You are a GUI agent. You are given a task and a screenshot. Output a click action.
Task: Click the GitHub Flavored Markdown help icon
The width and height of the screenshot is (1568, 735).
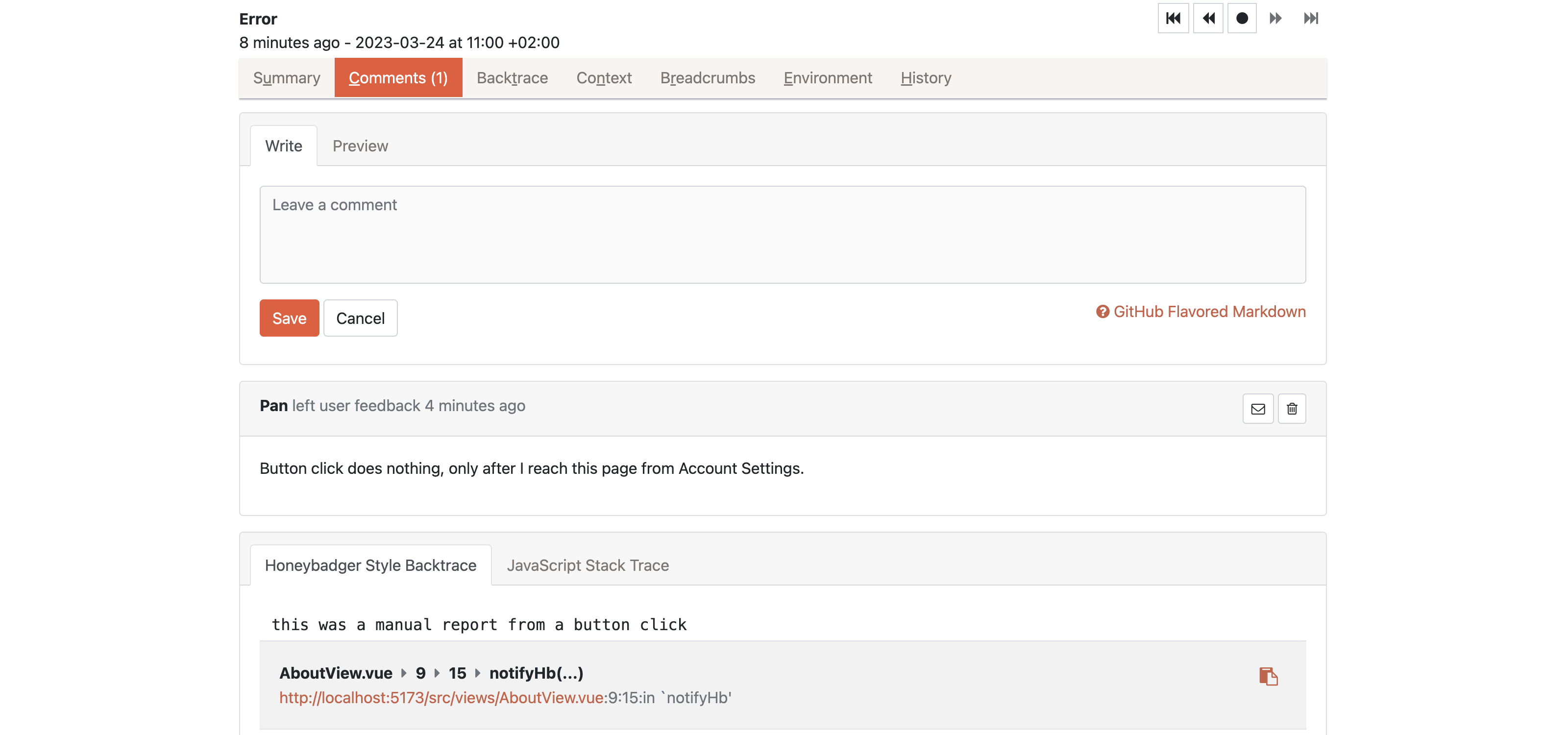click(x=1102, y=312)
